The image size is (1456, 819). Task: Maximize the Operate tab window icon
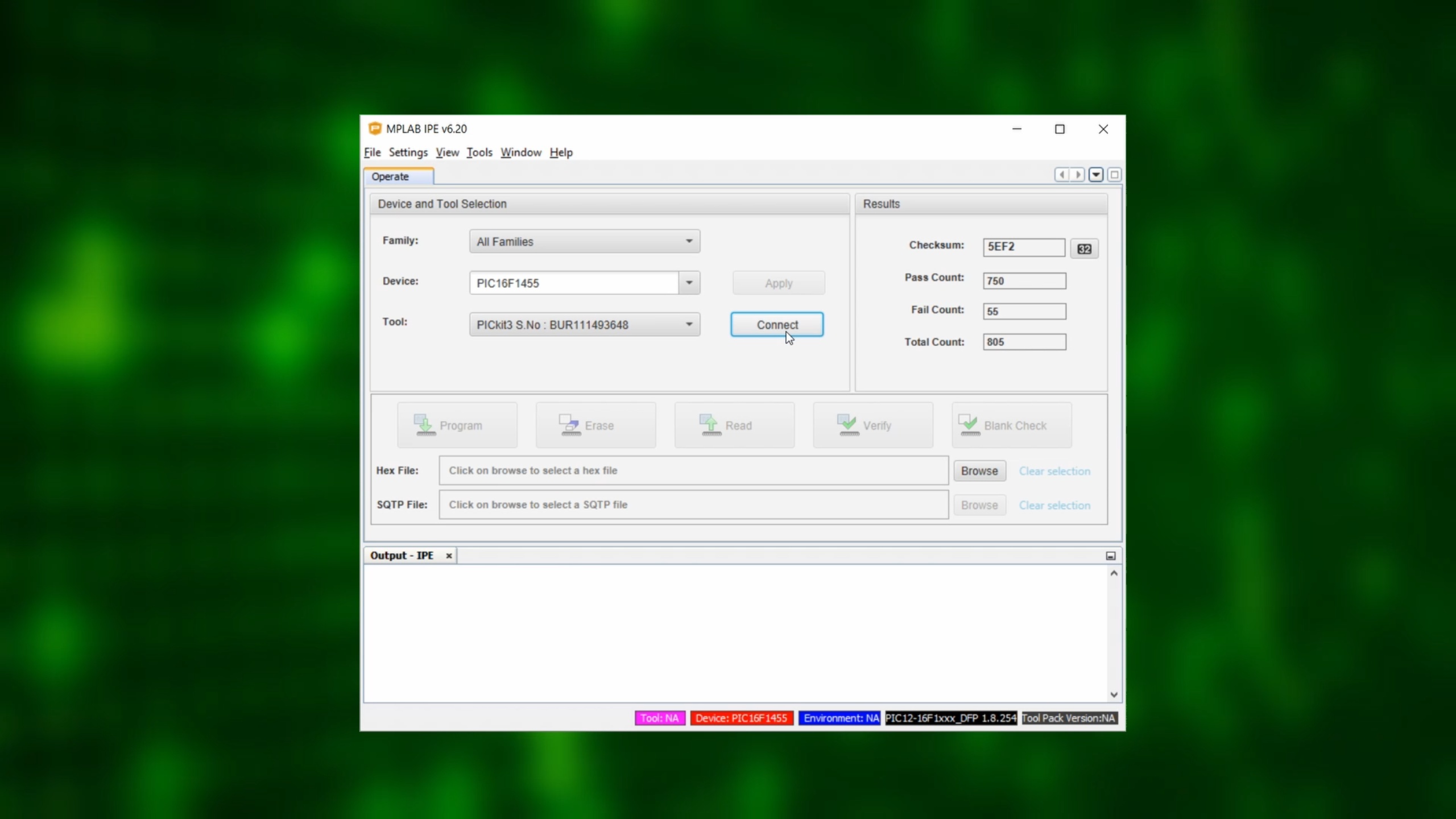point(1114,175)
